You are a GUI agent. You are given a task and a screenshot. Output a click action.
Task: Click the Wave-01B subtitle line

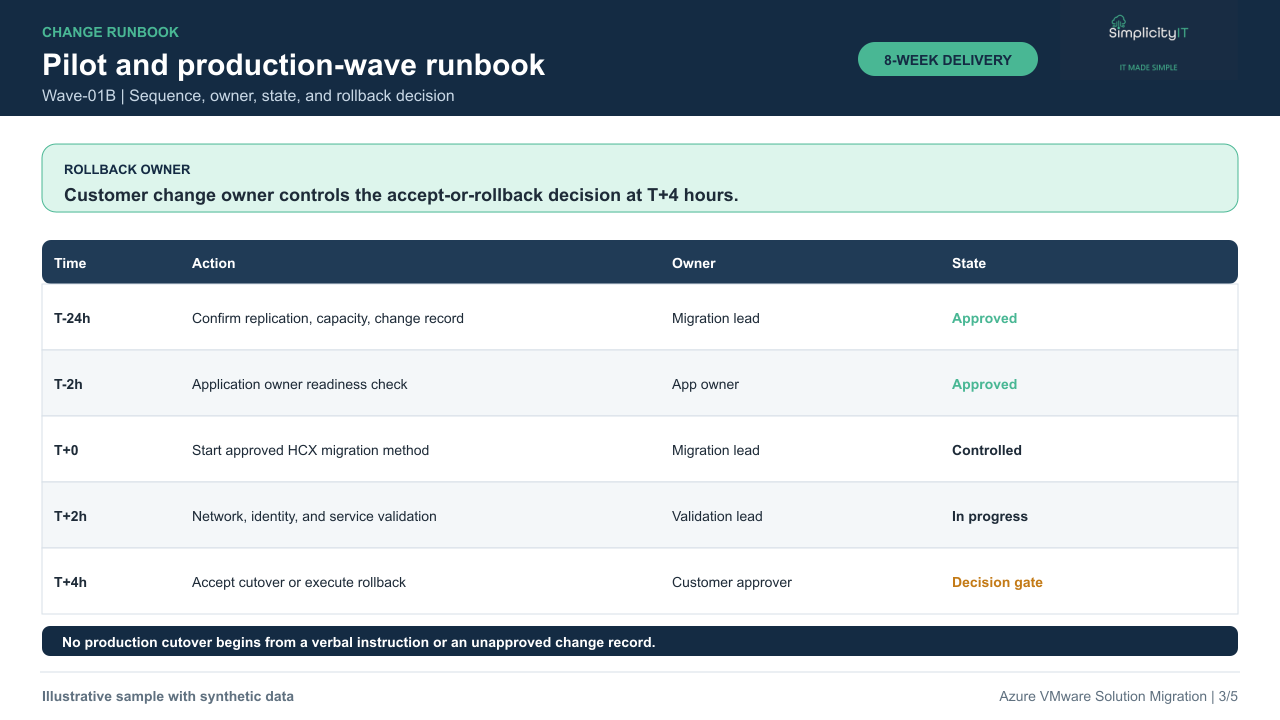point(248,96)
